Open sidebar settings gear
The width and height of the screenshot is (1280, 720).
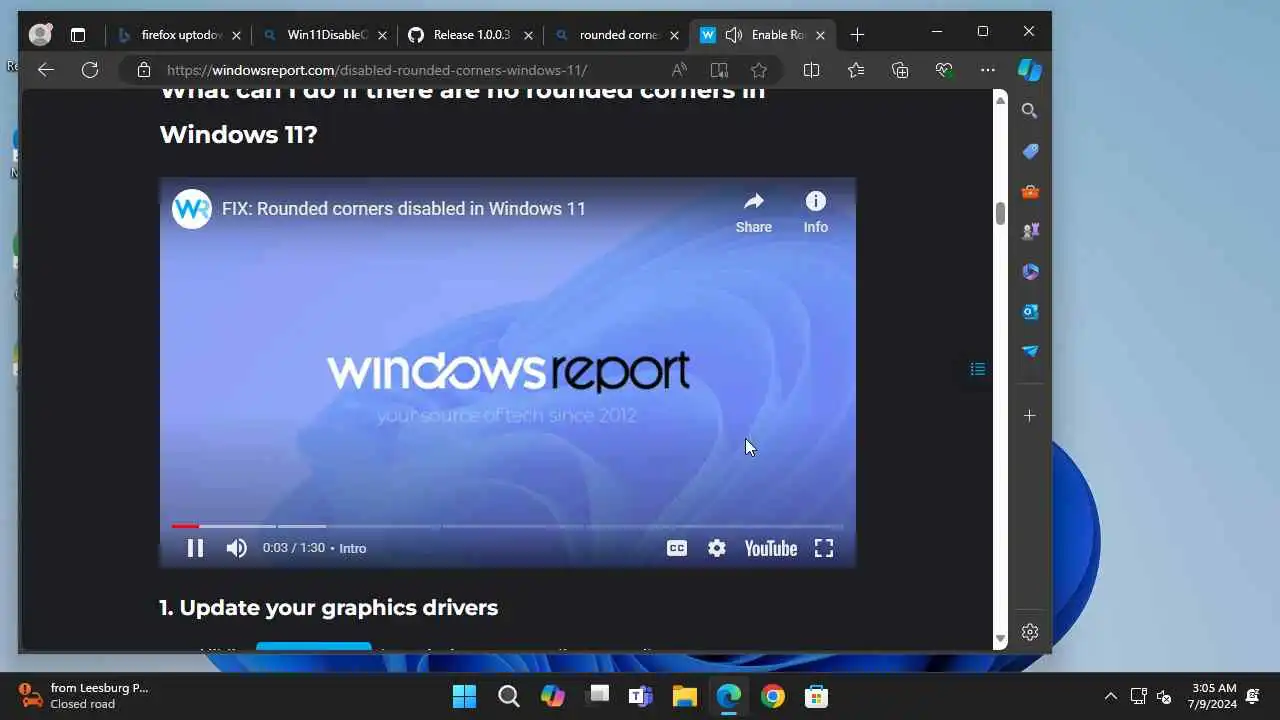[x=1030, y=632]
